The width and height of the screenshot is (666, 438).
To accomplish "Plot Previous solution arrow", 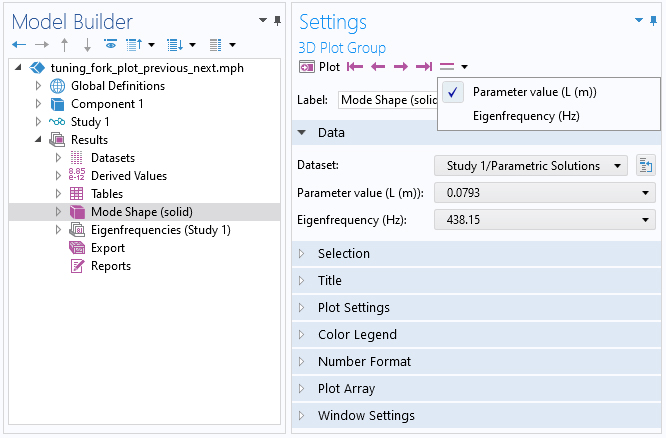I will click(378, 67).
